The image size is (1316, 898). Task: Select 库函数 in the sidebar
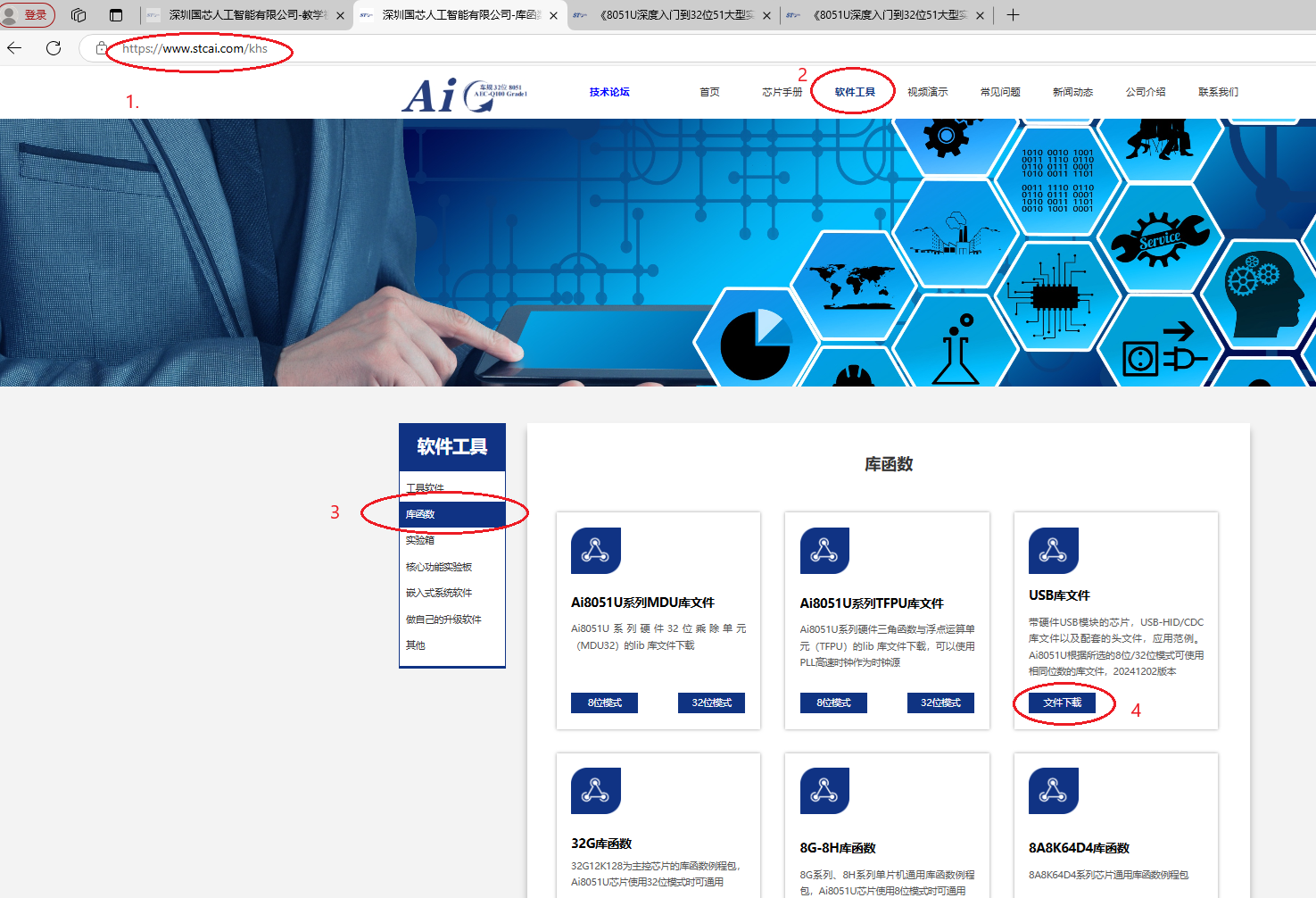click(x=452, y=514)
